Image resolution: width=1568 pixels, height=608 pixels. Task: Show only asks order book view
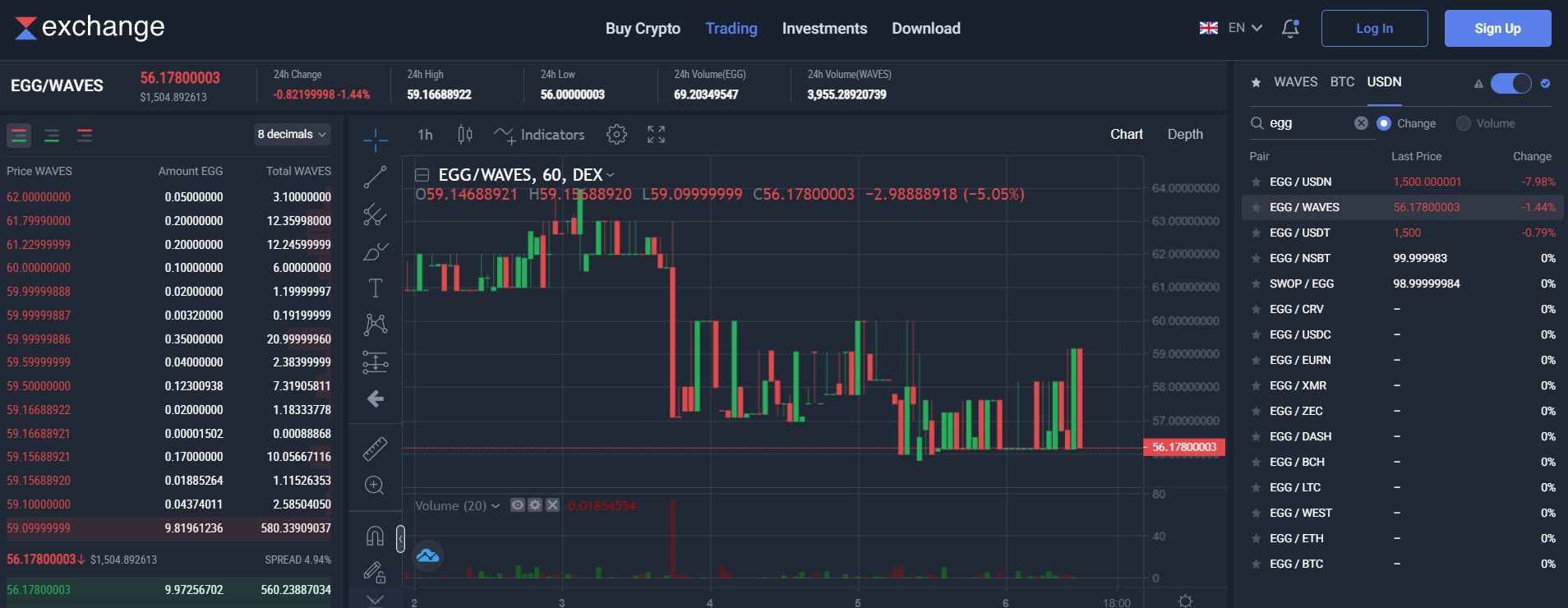click(85, 135)
